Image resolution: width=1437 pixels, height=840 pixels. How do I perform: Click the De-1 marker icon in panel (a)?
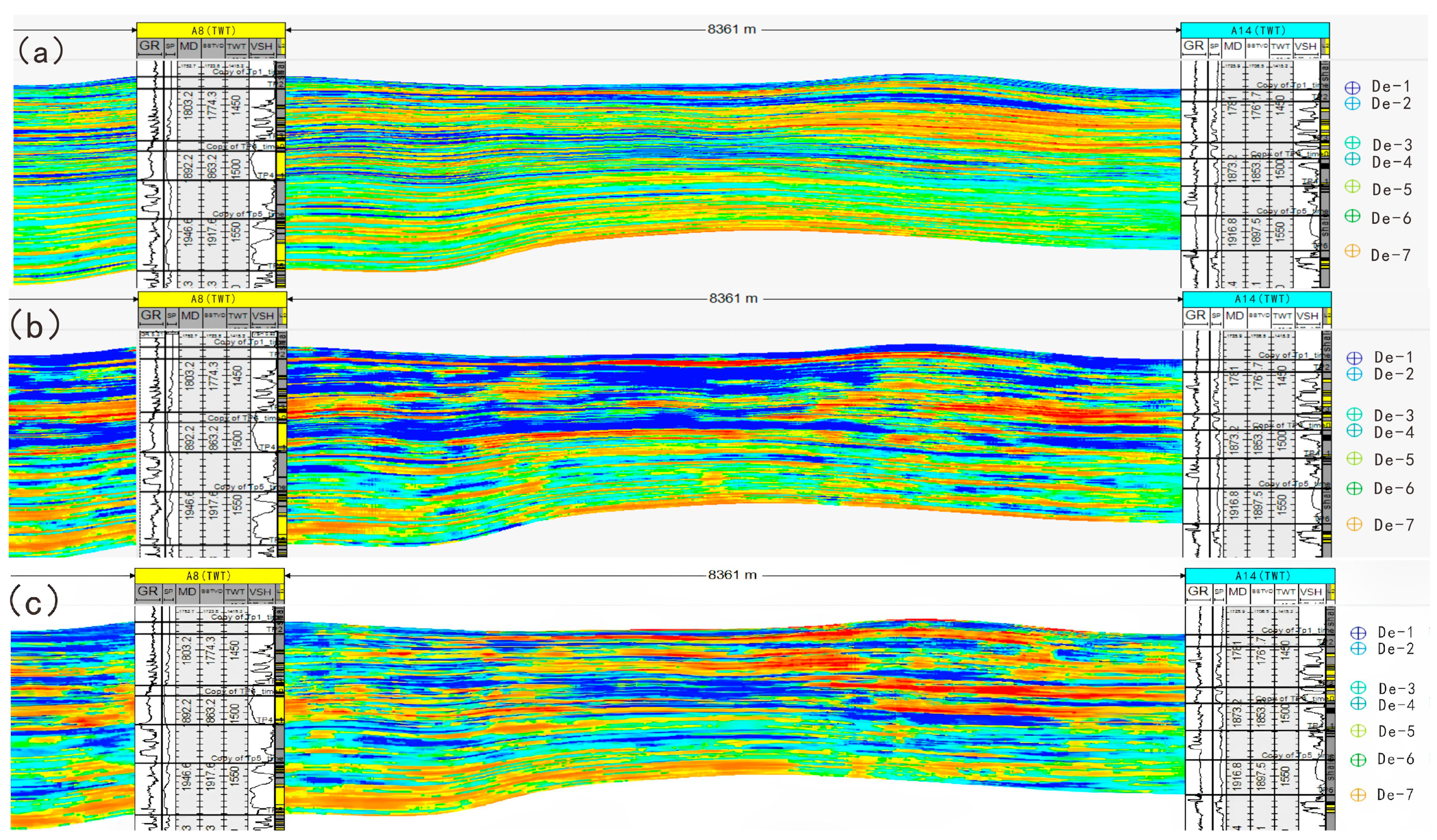tap(1352, 87)
